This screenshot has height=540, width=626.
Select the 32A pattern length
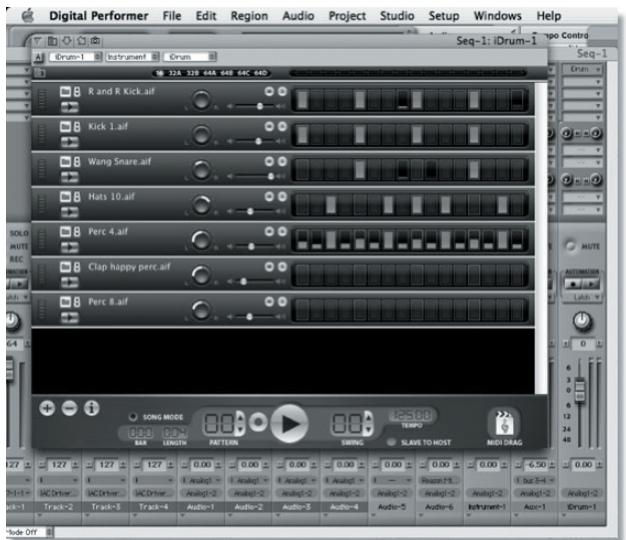click(x=174, y=73)
